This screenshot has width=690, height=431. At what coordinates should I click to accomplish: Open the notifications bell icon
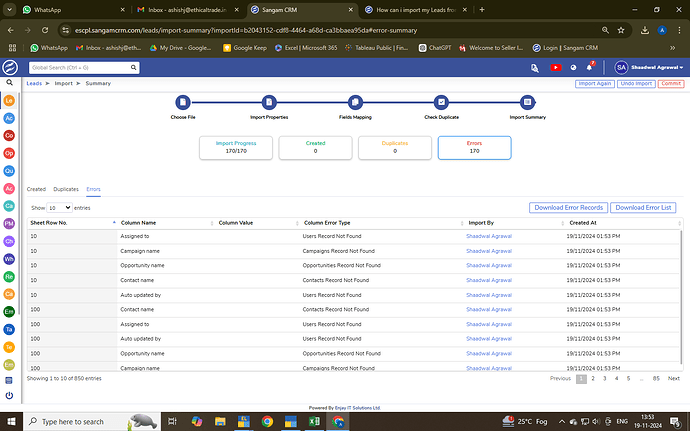click(x=589, y=67)
